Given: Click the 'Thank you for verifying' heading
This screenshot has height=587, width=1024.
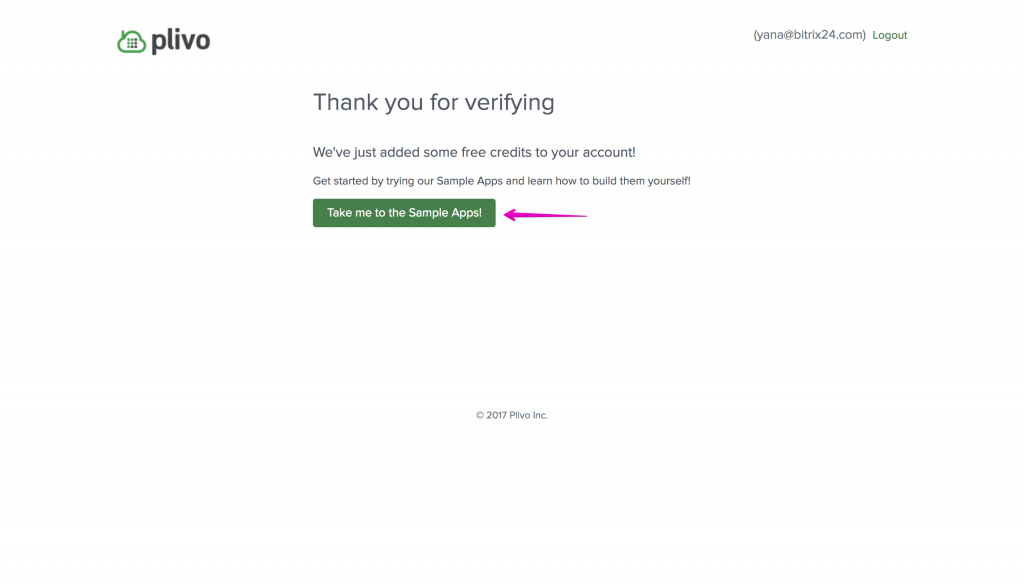Looking at the screenshot, I should tap(434, 103).
